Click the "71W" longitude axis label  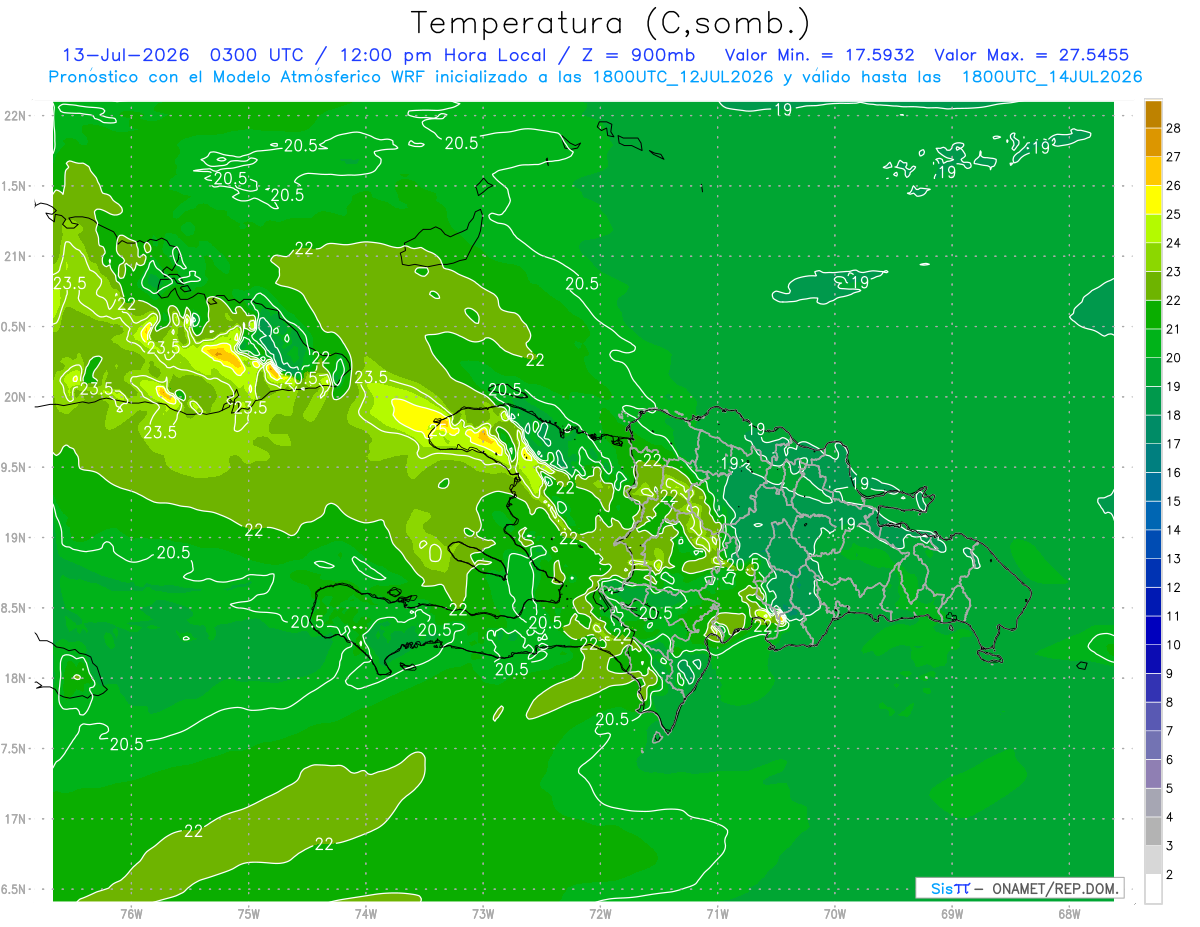[717, 913]
